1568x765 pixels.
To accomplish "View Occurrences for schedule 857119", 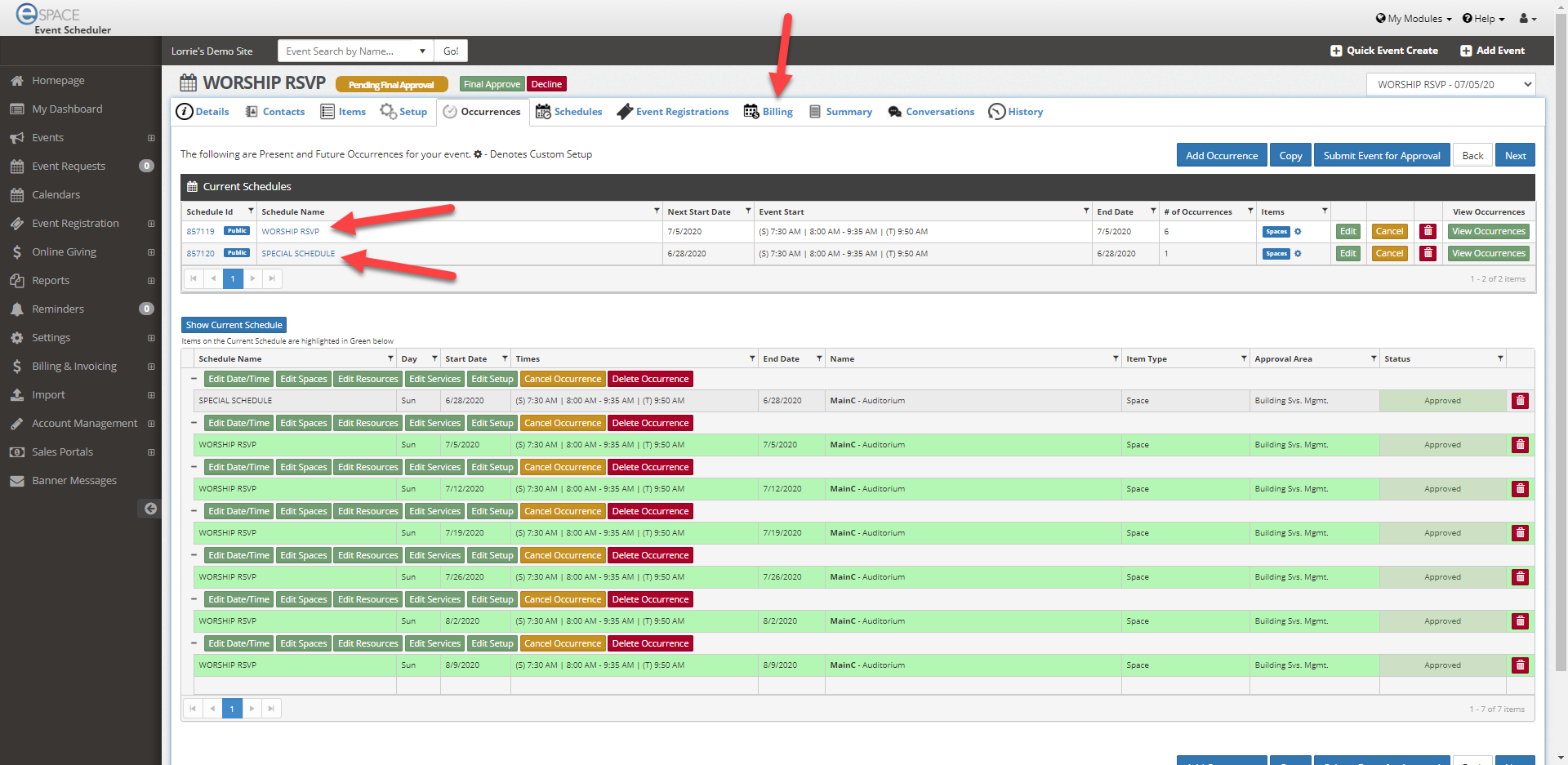I will tap(1488, 231).
